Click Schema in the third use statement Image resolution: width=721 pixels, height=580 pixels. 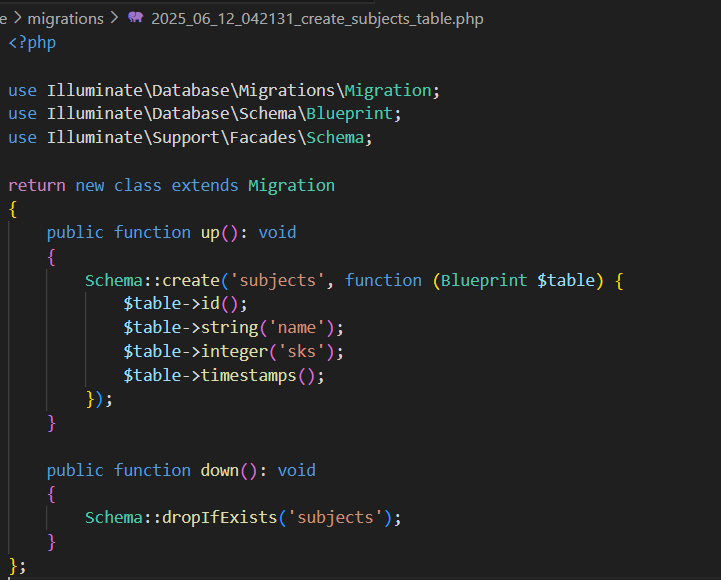[x=334, y=138]
